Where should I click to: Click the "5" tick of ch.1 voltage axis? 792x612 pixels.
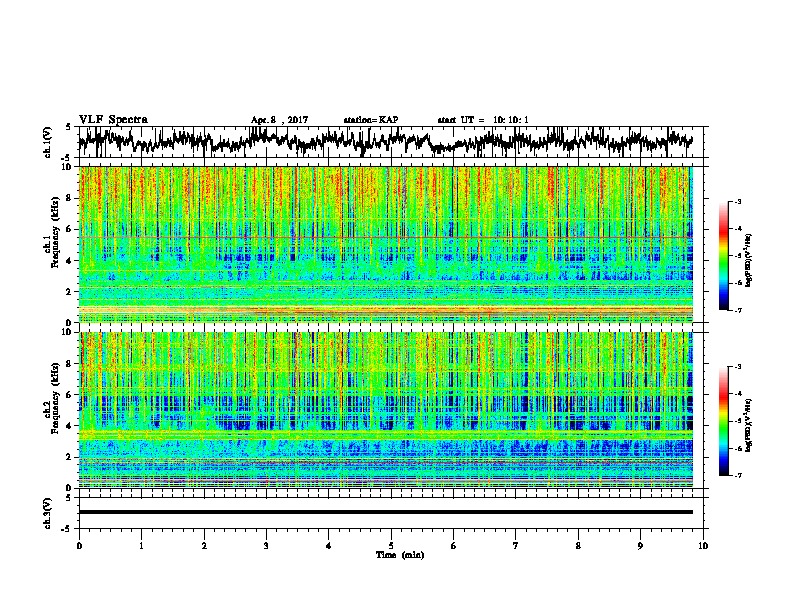point(68,127)
